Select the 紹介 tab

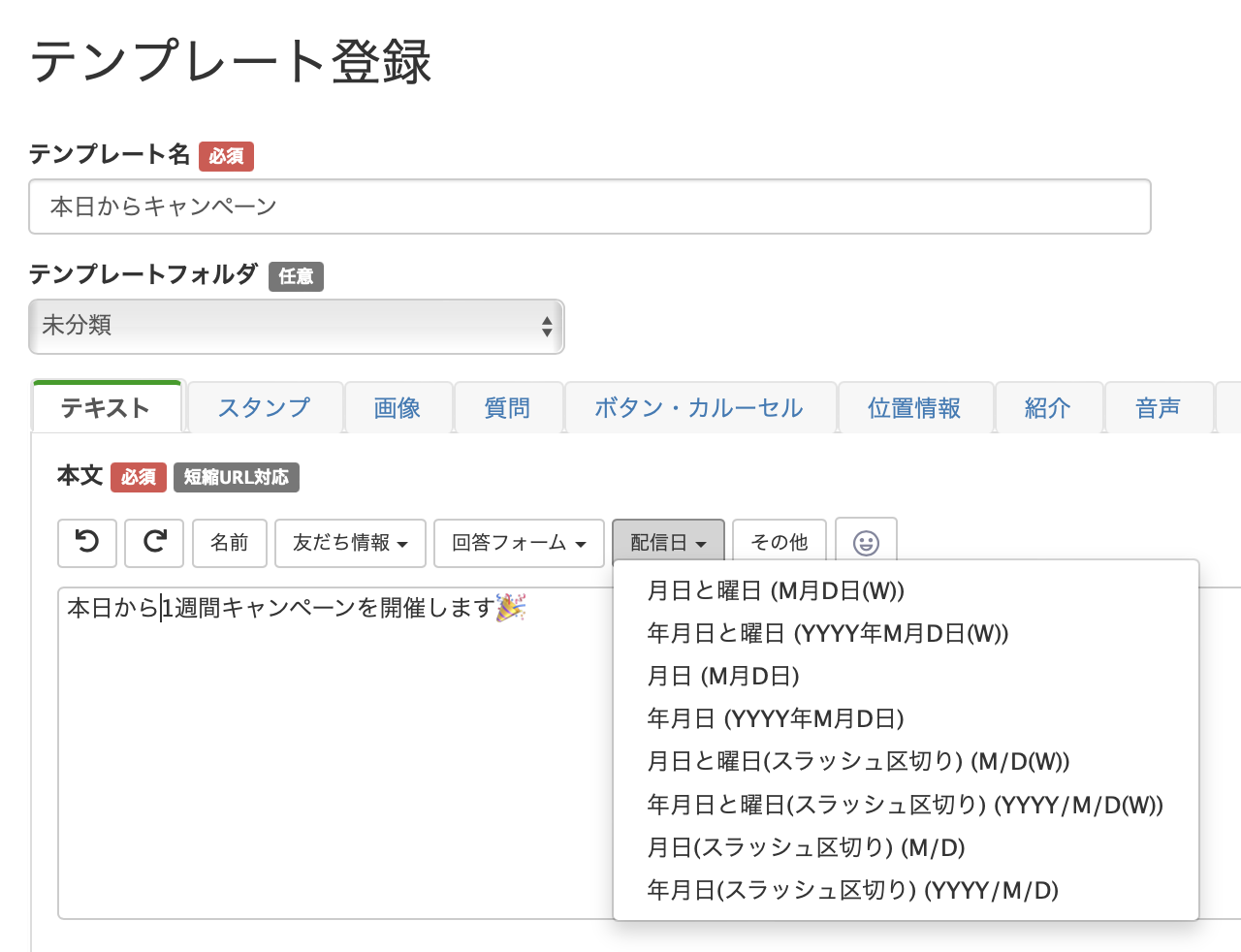(x=1048, y=408)
